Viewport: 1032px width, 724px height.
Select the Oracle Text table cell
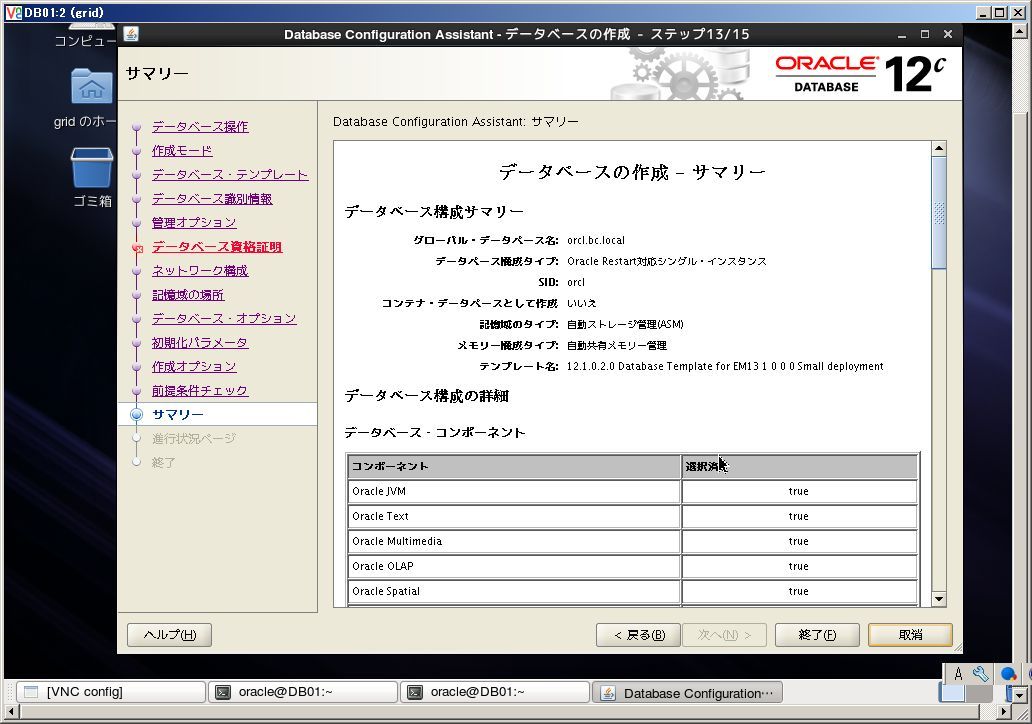click(513, 516)
